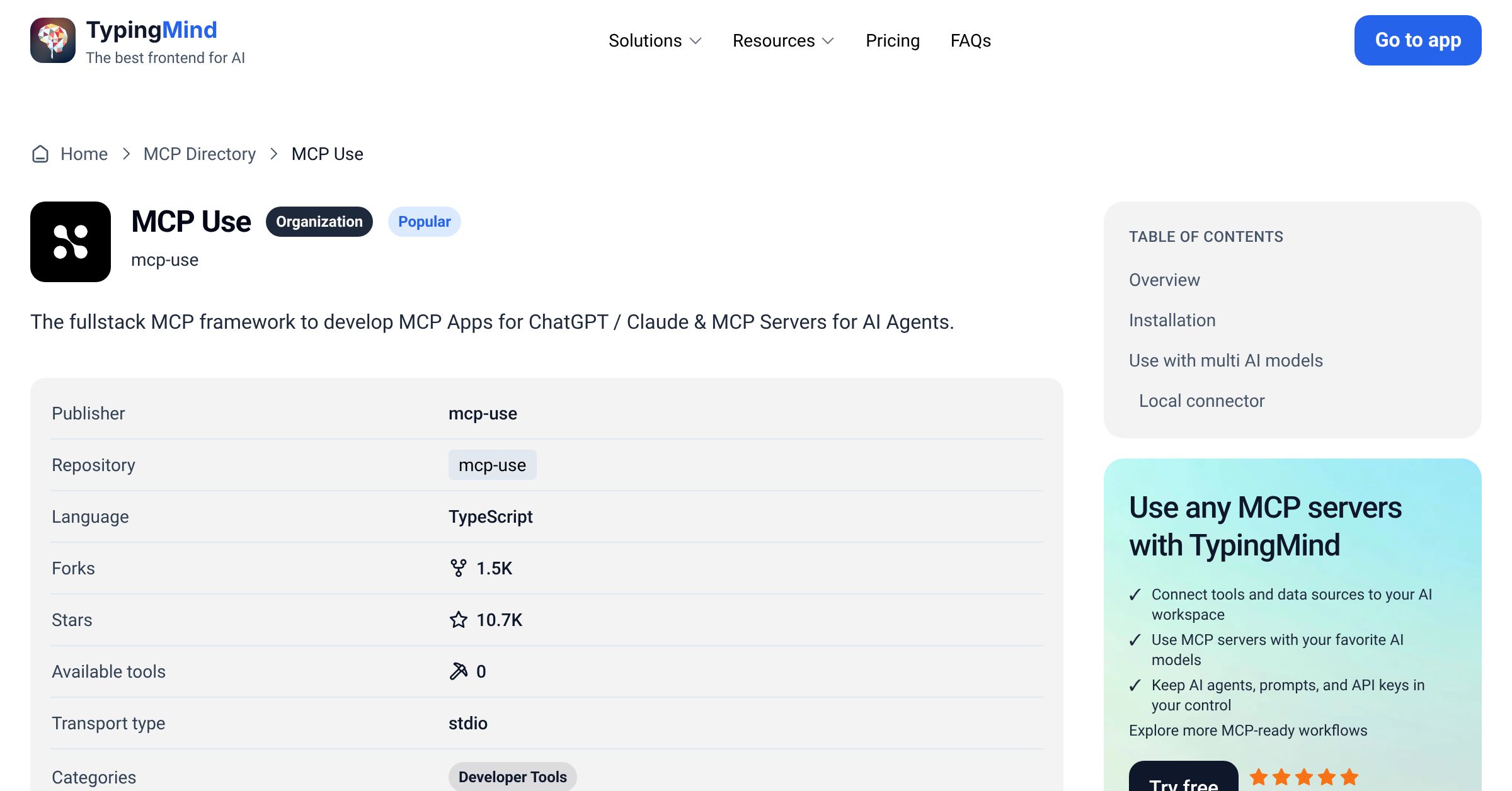The height and width of the screenshot is (791, 1512).
Task: Jump to Installation in table of contents
Action: [x=1172, y=320]
